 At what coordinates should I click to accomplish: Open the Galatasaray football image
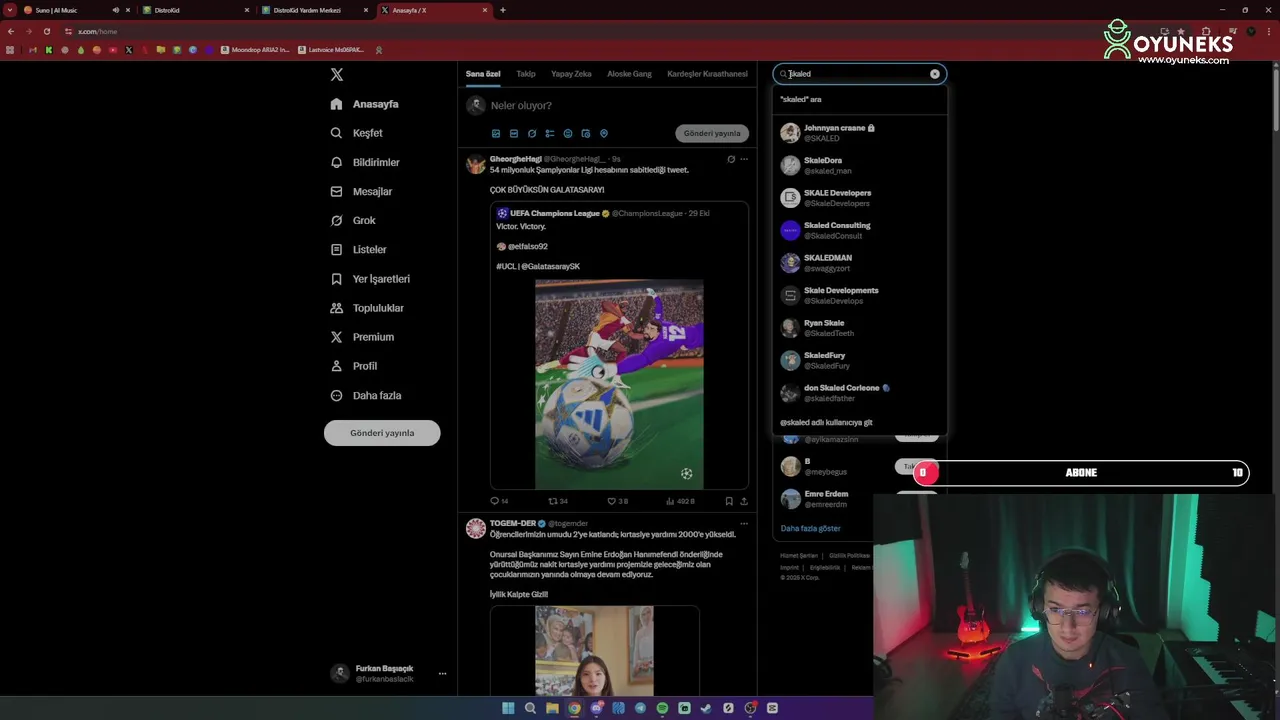tap(619, 384)
